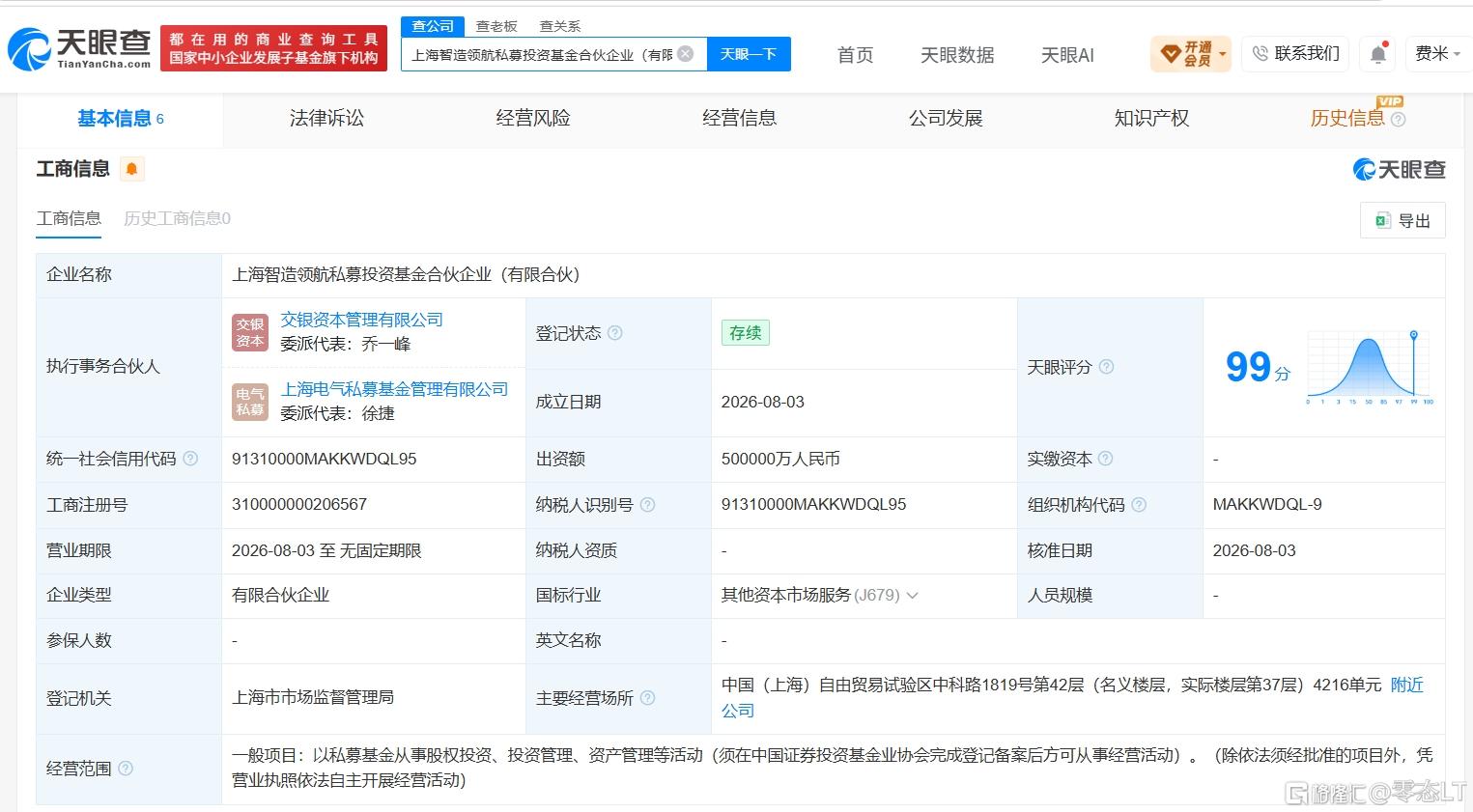Select business term 2026-08-03 至 无固定期限
This screenshot has height=812, width=1473.
pyautogui.click(x=326, y=550)
